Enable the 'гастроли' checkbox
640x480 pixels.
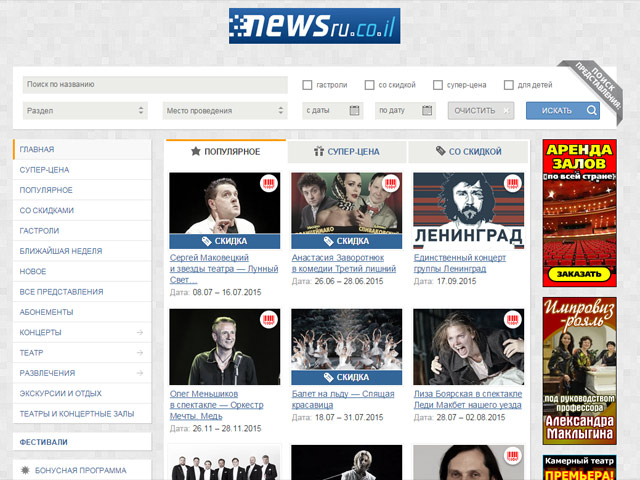(307, 85)
